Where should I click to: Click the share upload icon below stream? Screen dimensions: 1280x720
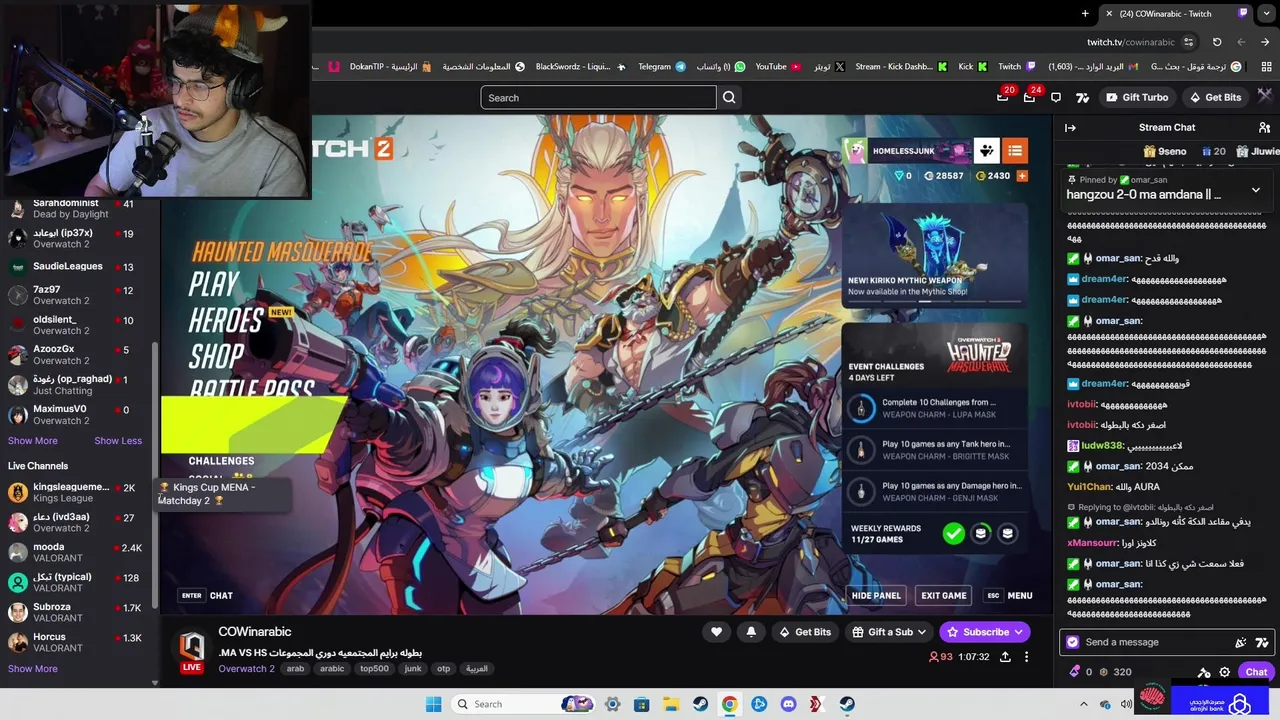(1005, 657)
